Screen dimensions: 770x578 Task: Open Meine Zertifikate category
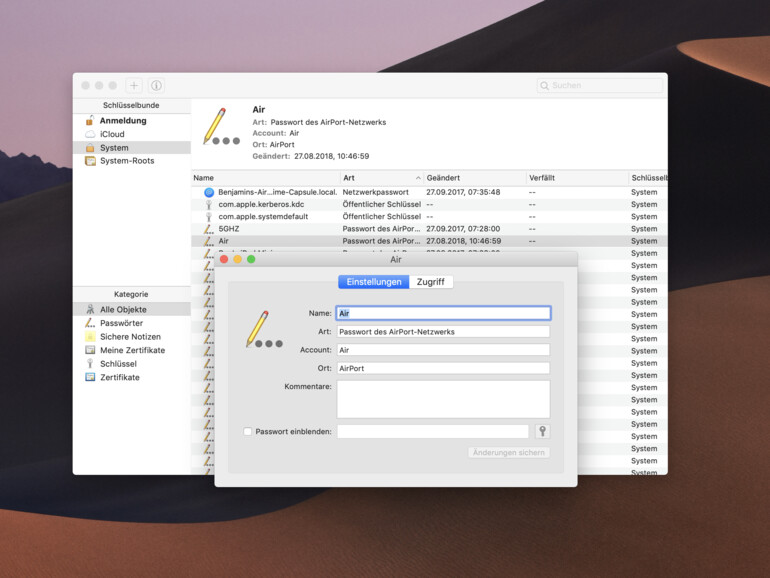(x=132, y=350)
